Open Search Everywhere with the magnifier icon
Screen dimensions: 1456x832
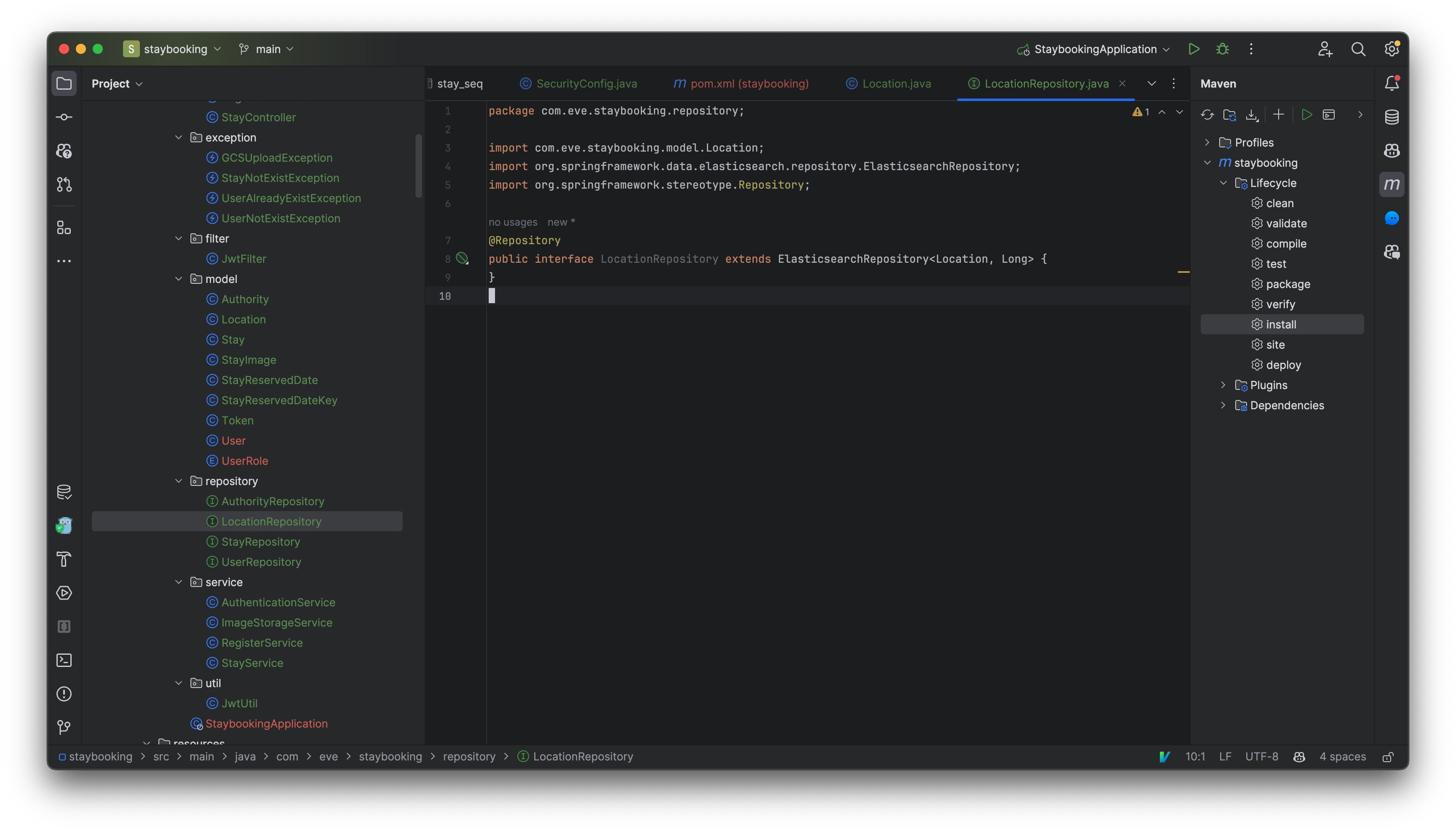pos(1359,49)
